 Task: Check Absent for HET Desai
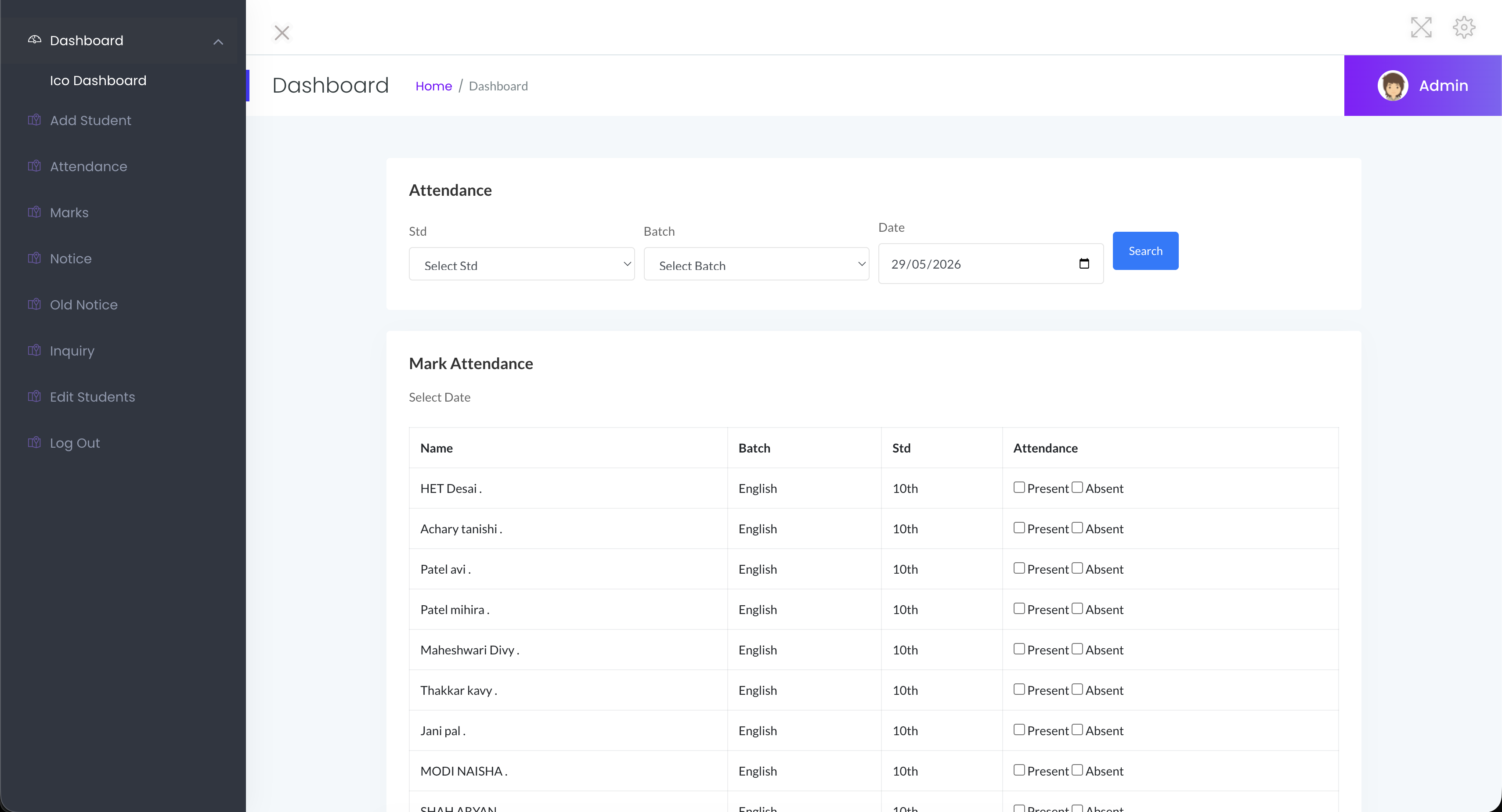click(x=1077, y=487)
